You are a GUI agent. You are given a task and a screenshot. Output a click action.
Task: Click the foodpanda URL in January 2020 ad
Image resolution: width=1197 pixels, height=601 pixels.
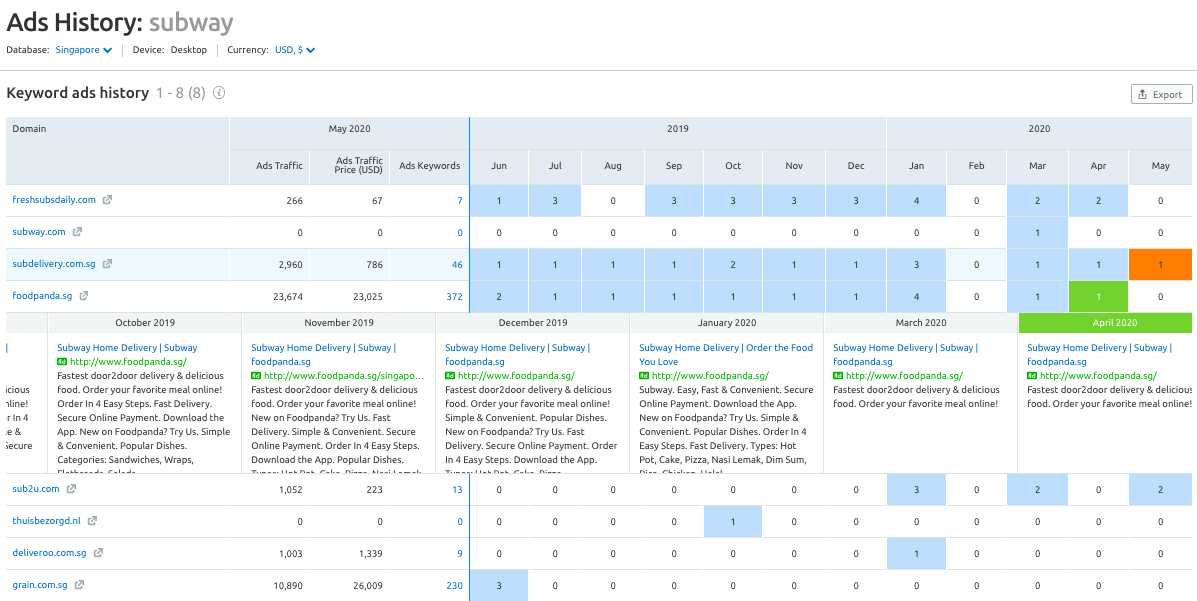click(710, 376)
